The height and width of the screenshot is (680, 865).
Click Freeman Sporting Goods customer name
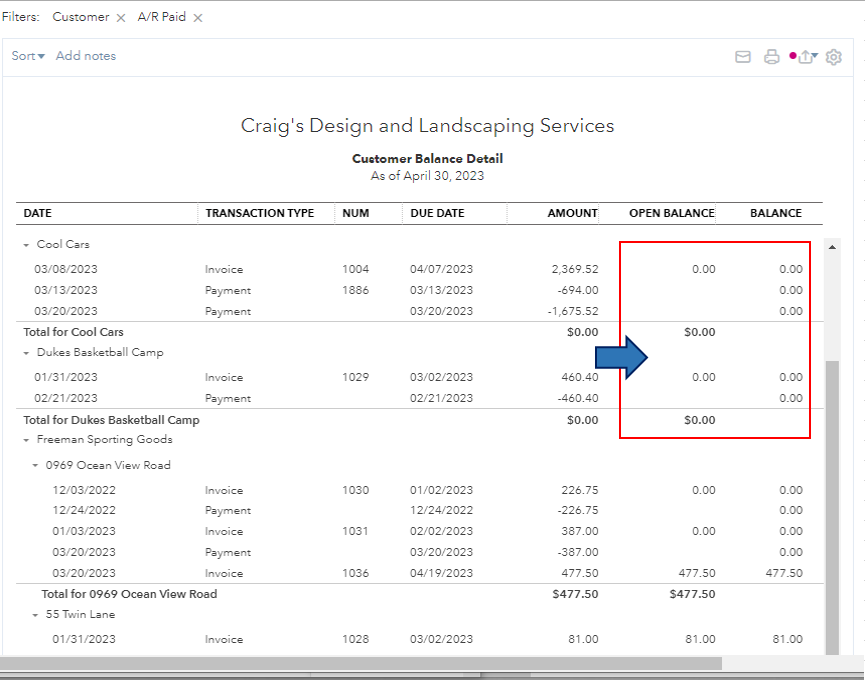104,440
